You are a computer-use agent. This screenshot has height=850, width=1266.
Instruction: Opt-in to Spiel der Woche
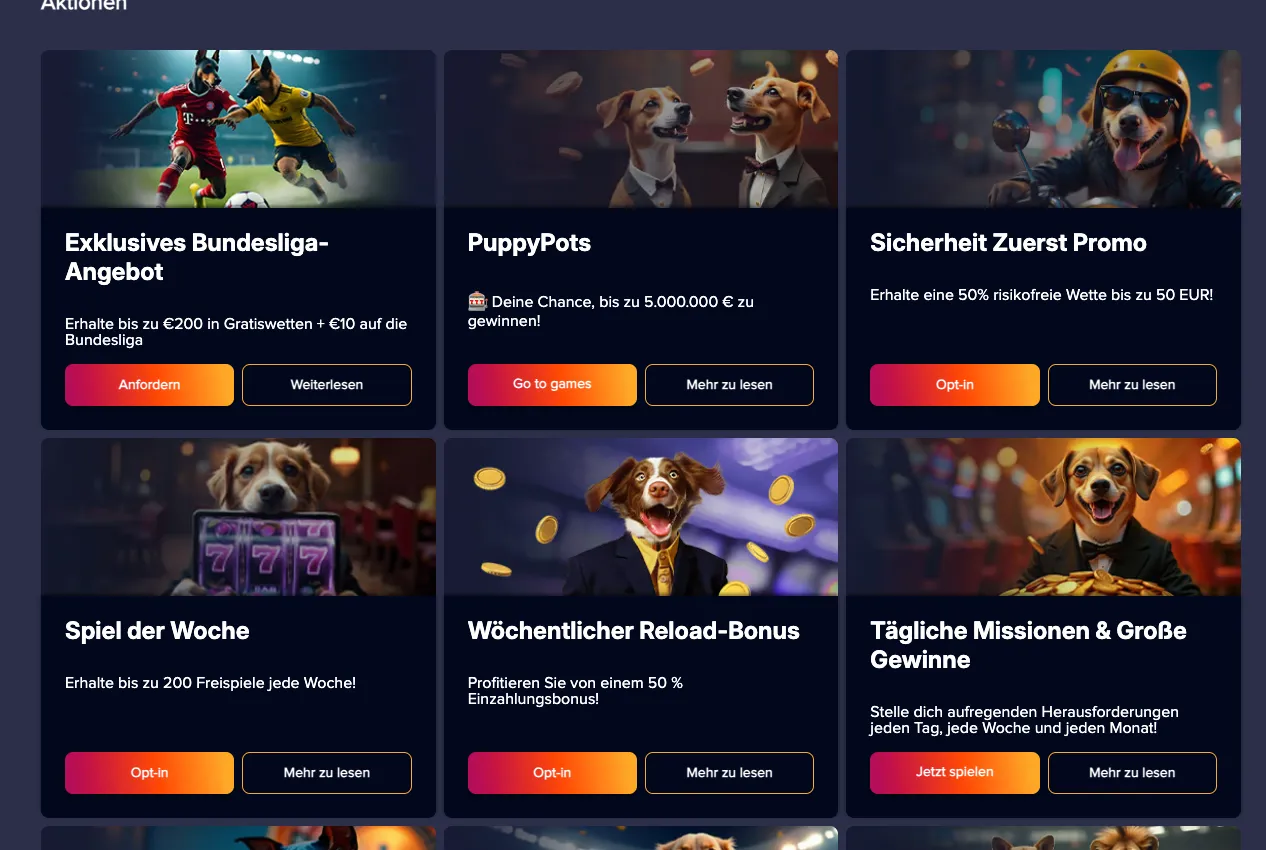click(149, 773)
